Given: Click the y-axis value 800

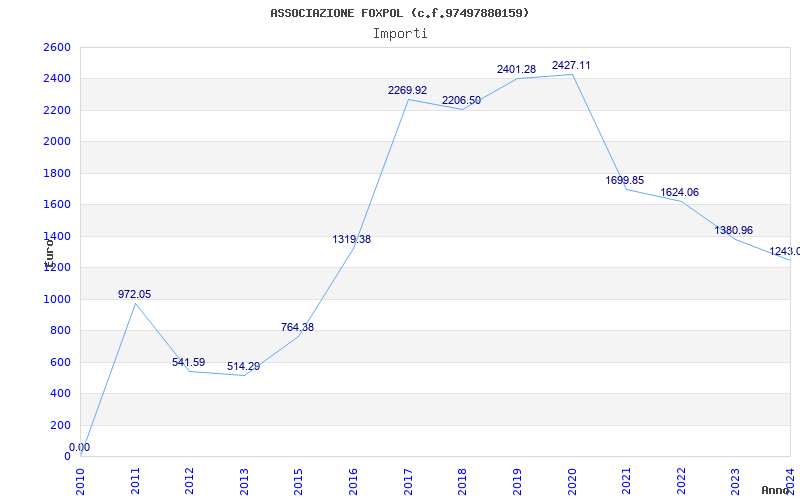Looking at the screenshot, I should pyautogui.click(x=60, y=331).
